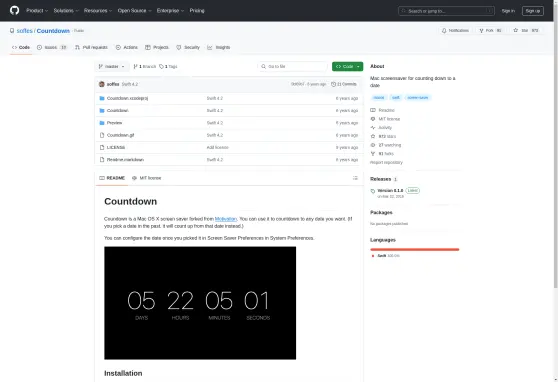
Task: Open the Readme.markdown file
Action: (125, 160)
